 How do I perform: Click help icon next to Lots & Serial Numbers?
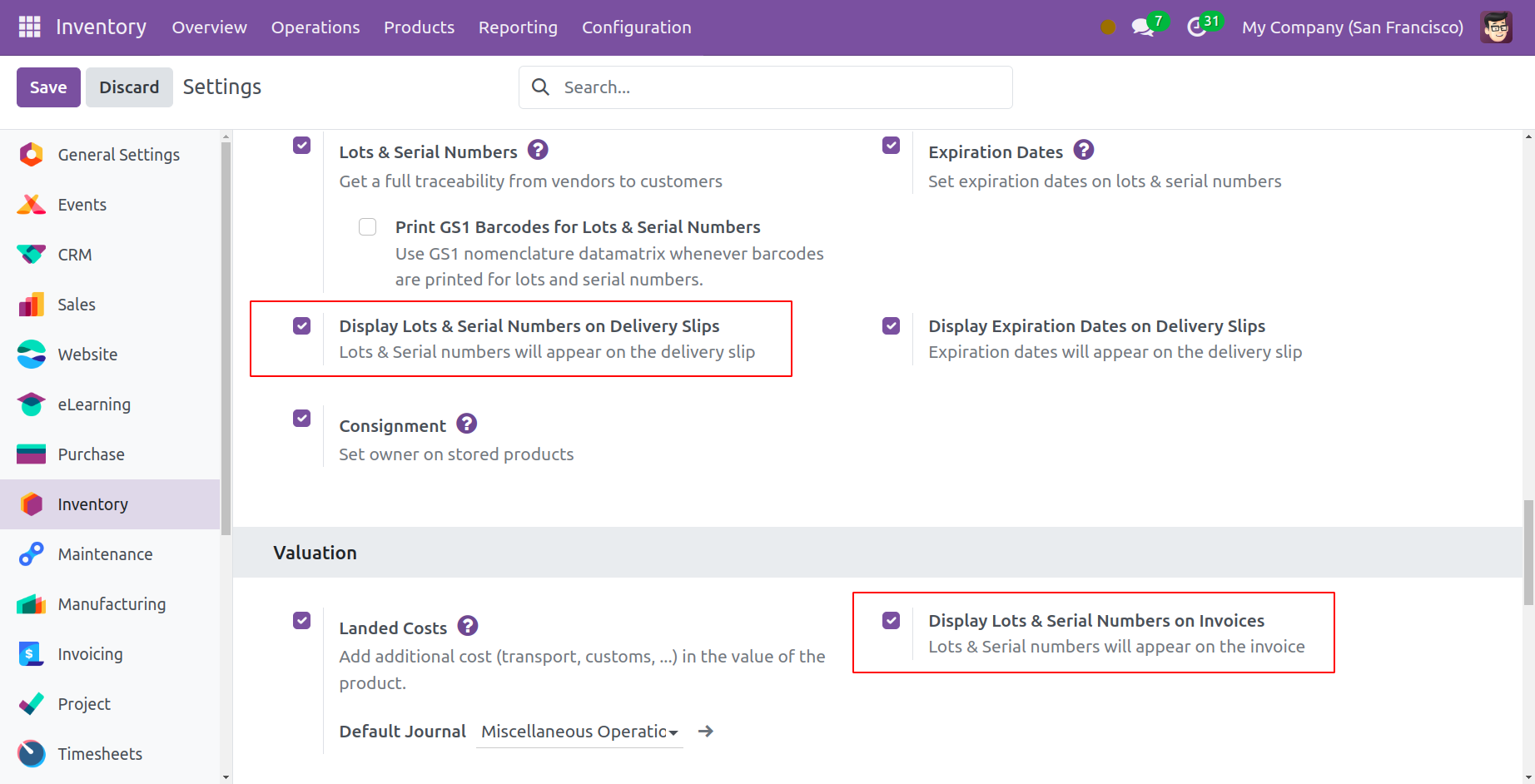pos(538,151)
